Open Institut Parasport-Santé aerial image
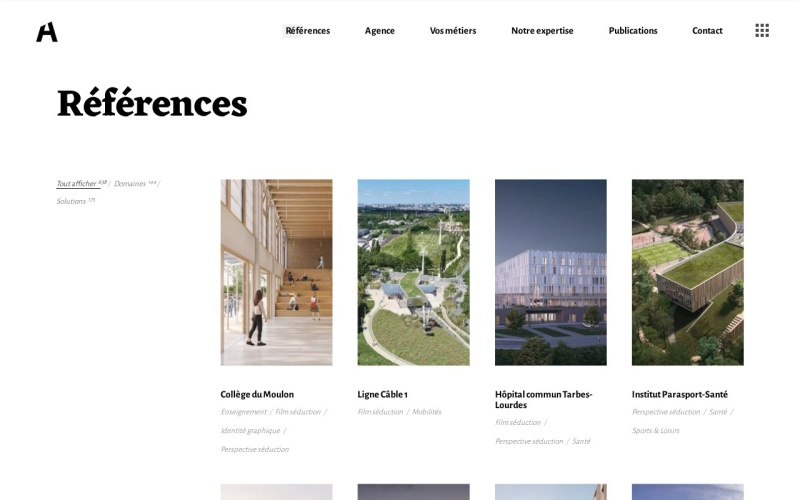Image resolution: width=800 pixels, height=500 pixels. [687, 272]
